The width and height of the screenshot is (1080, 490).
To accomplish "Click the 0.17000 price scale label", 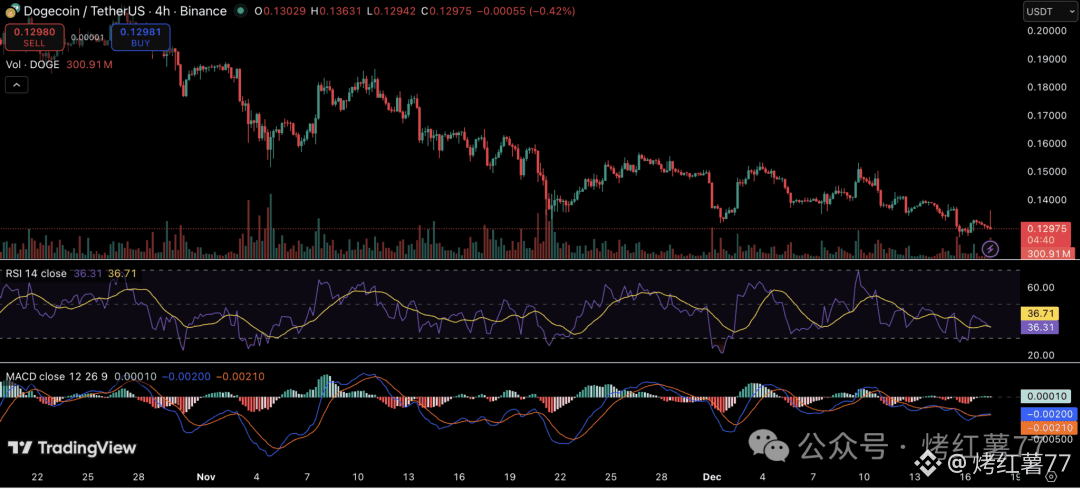I will (1046, 116).
